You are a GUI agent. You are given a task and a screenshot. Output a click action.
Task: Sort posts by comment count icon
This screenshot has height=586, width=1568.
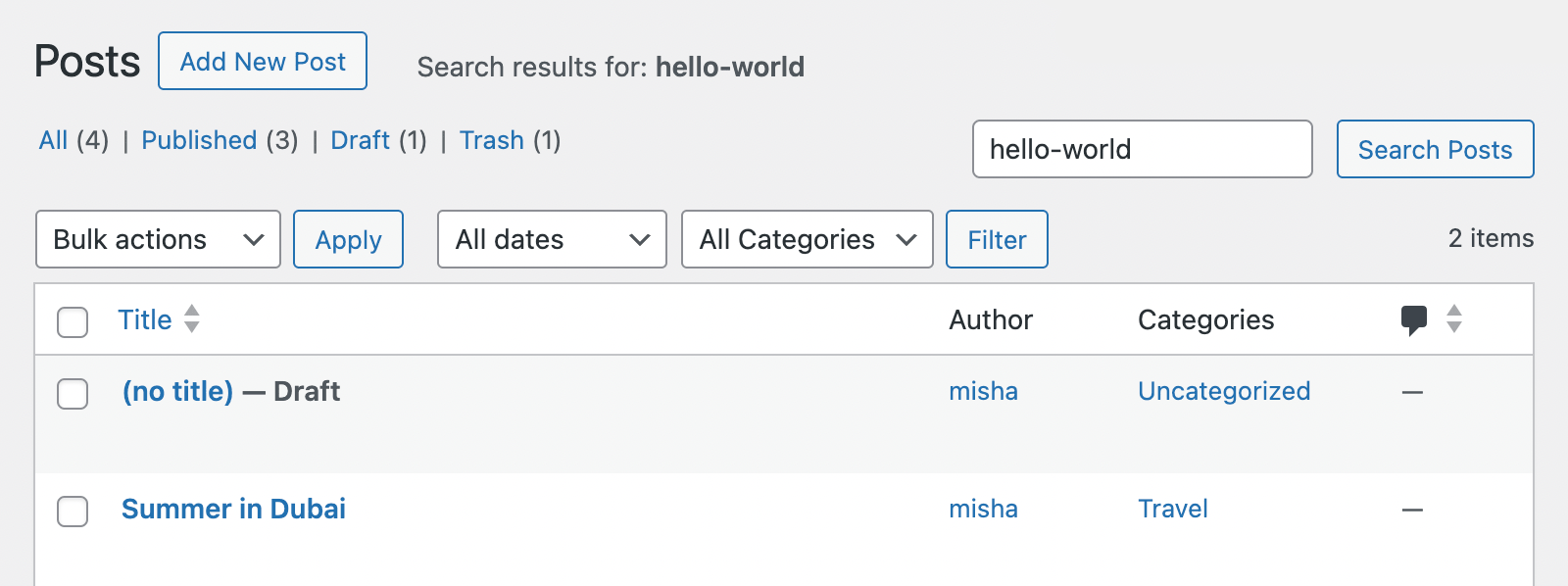coord(1414,318)
